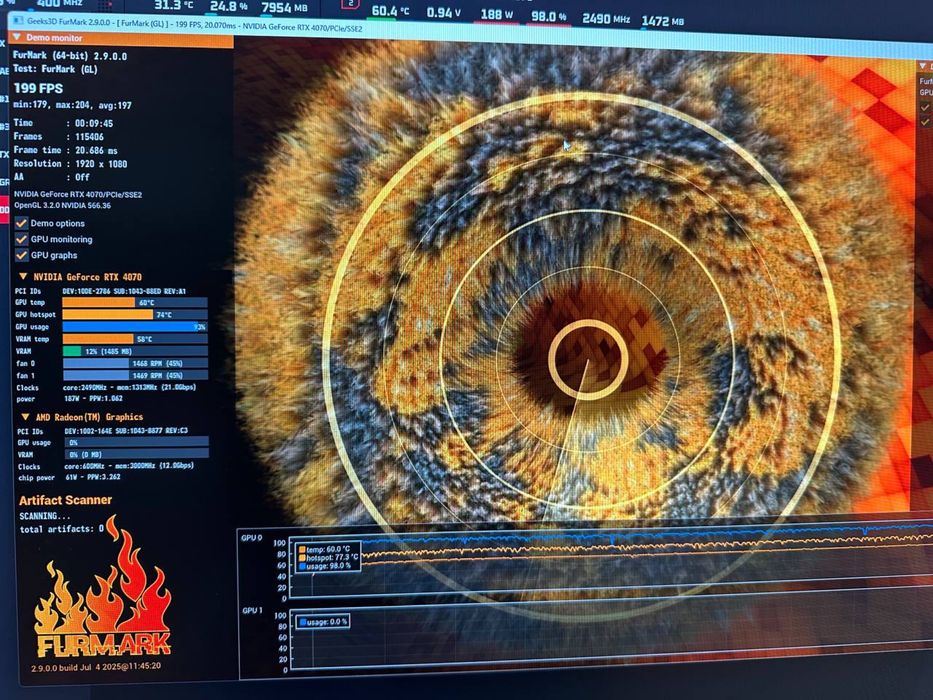Image resolution: width=933 pixels, height=700 pixels.
Task: Click the orange temp legend square in GPU 0 graph
Action: point(302,549)
